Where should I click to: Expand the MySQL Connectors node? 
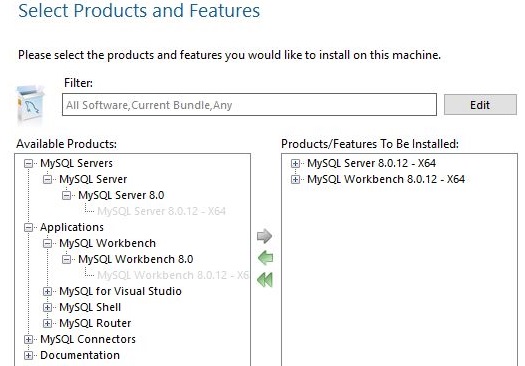pos(28,340)
